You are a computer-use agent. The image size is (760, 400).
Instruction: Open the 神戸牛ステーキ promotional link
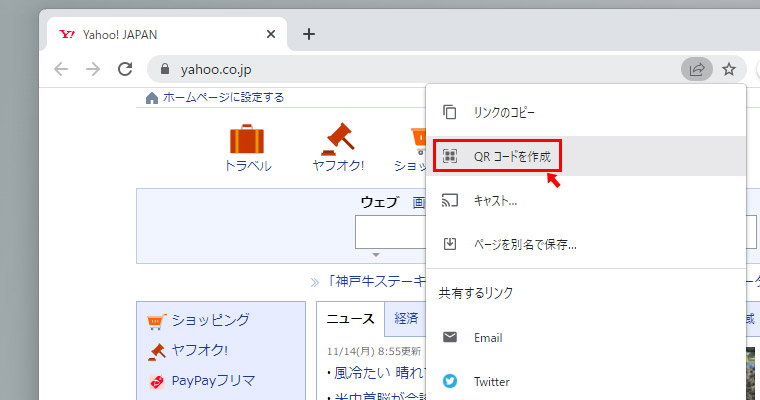click(x=376, y=281)
